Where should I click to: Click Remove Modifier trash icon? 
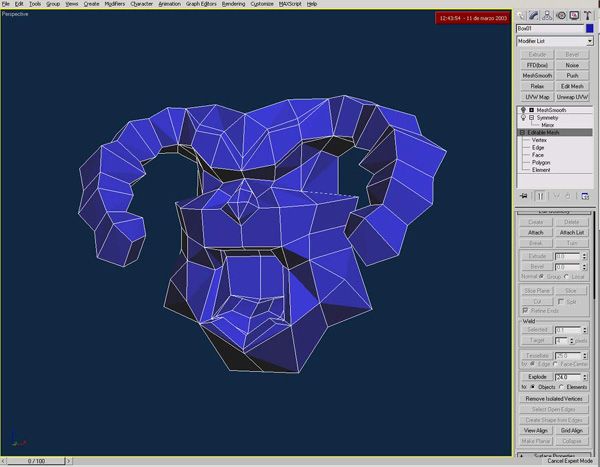click(x=568, y=196)
